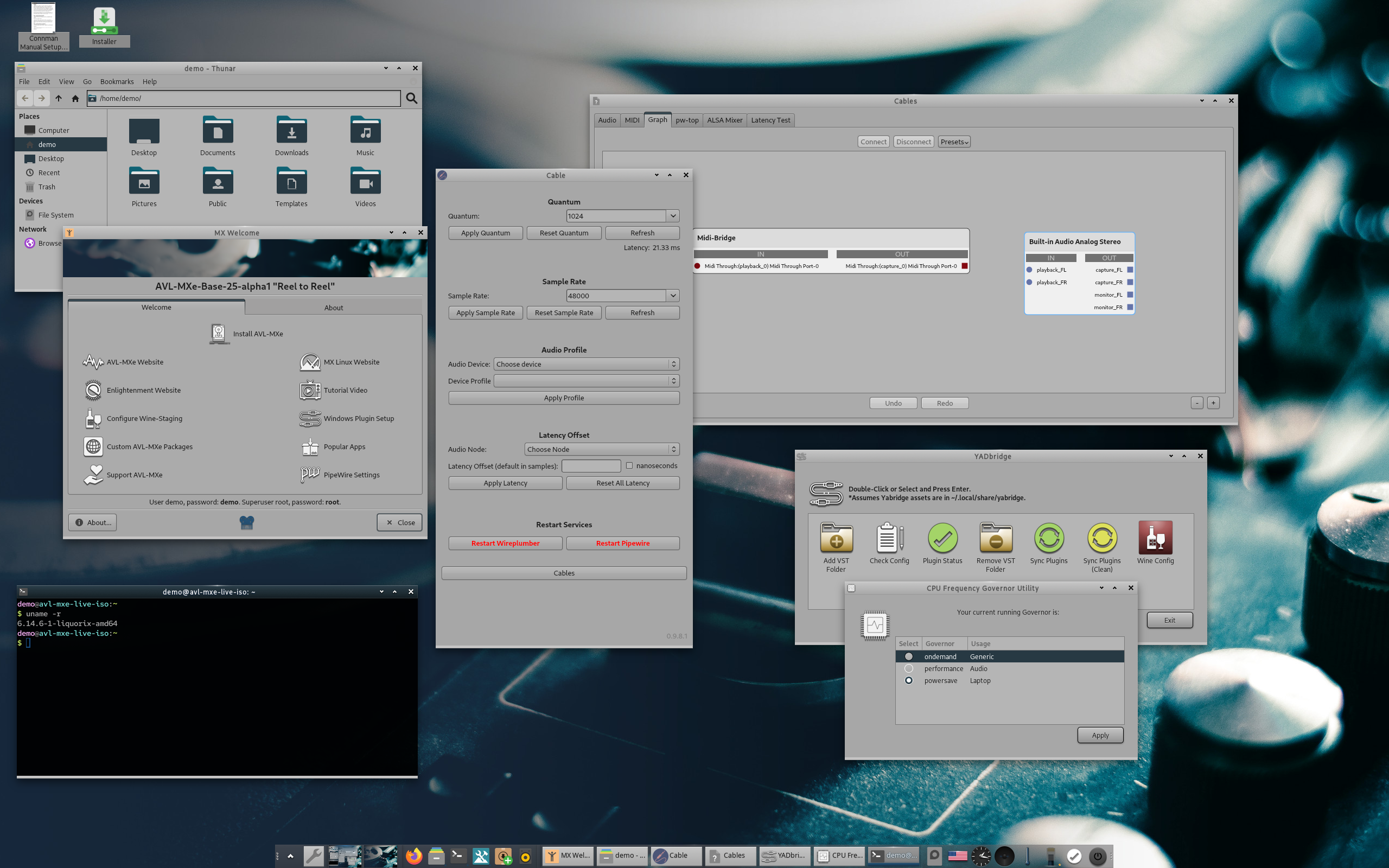The image size is (1389, 868).
Task: Select the powersave governor radio button
Action: pos(909,680)
